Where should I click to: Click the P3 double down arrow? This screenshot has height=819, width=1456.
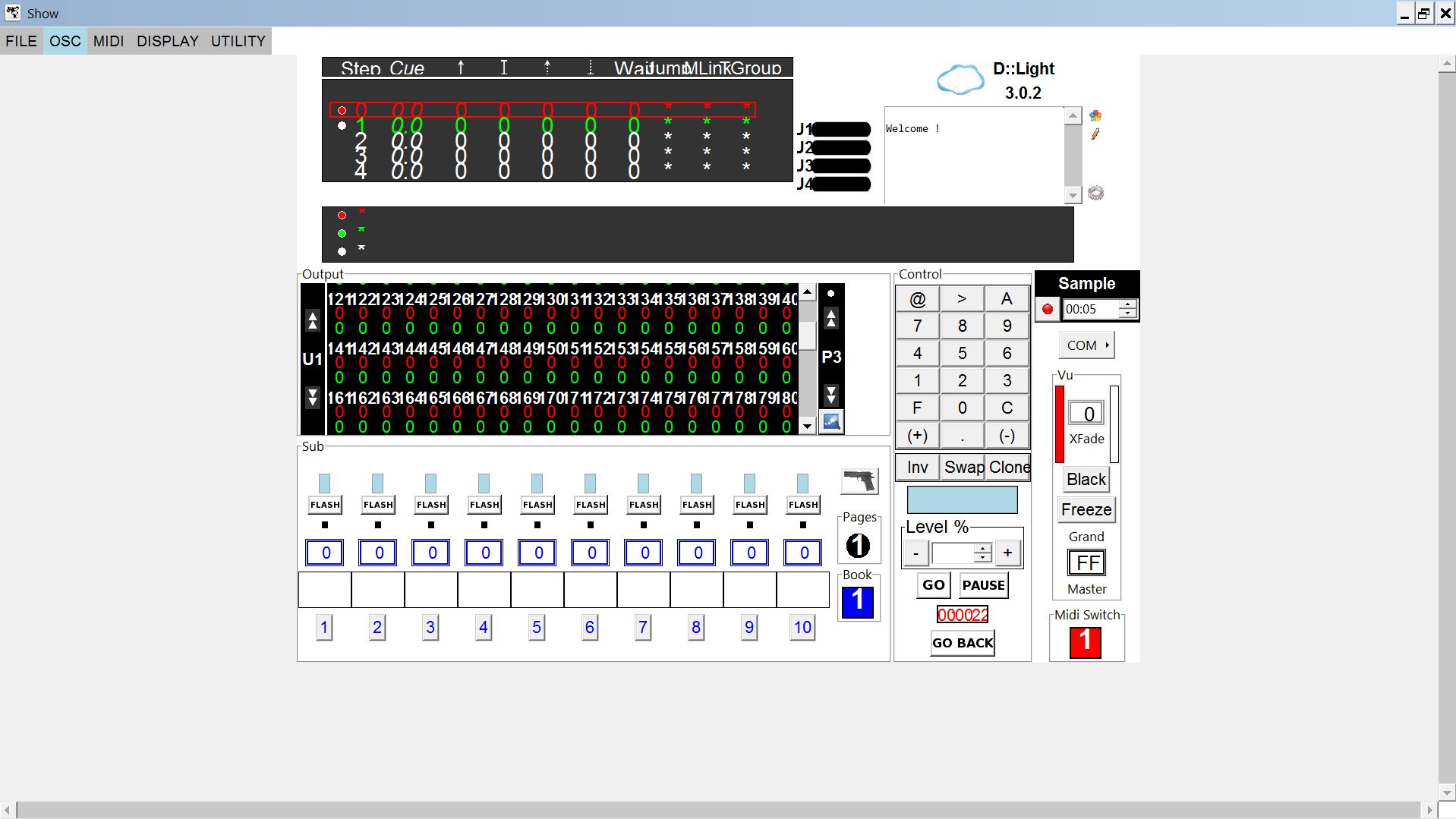[831, 395]
